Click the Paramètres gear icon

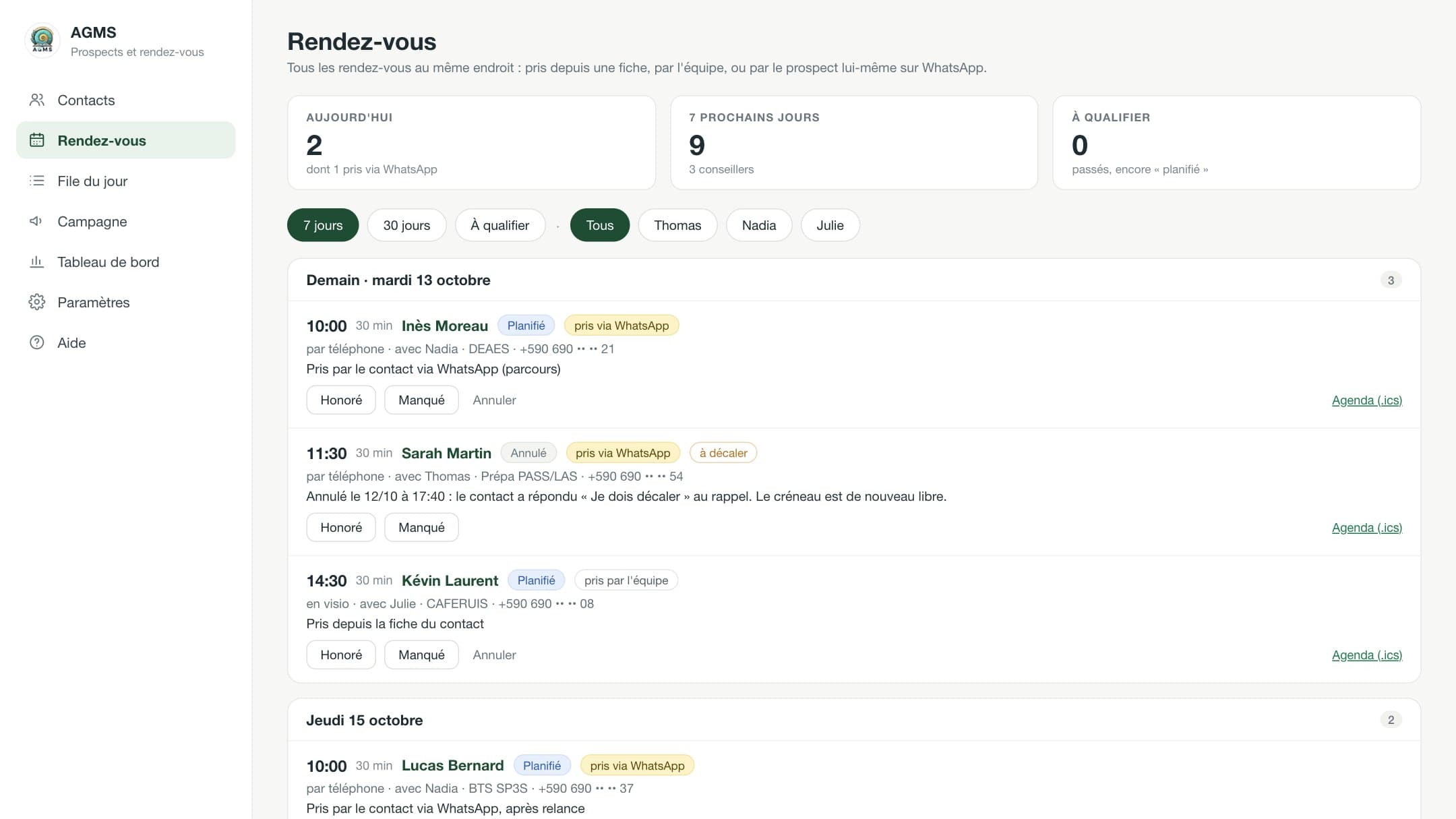pyautogui.click(x=37, y=302)
